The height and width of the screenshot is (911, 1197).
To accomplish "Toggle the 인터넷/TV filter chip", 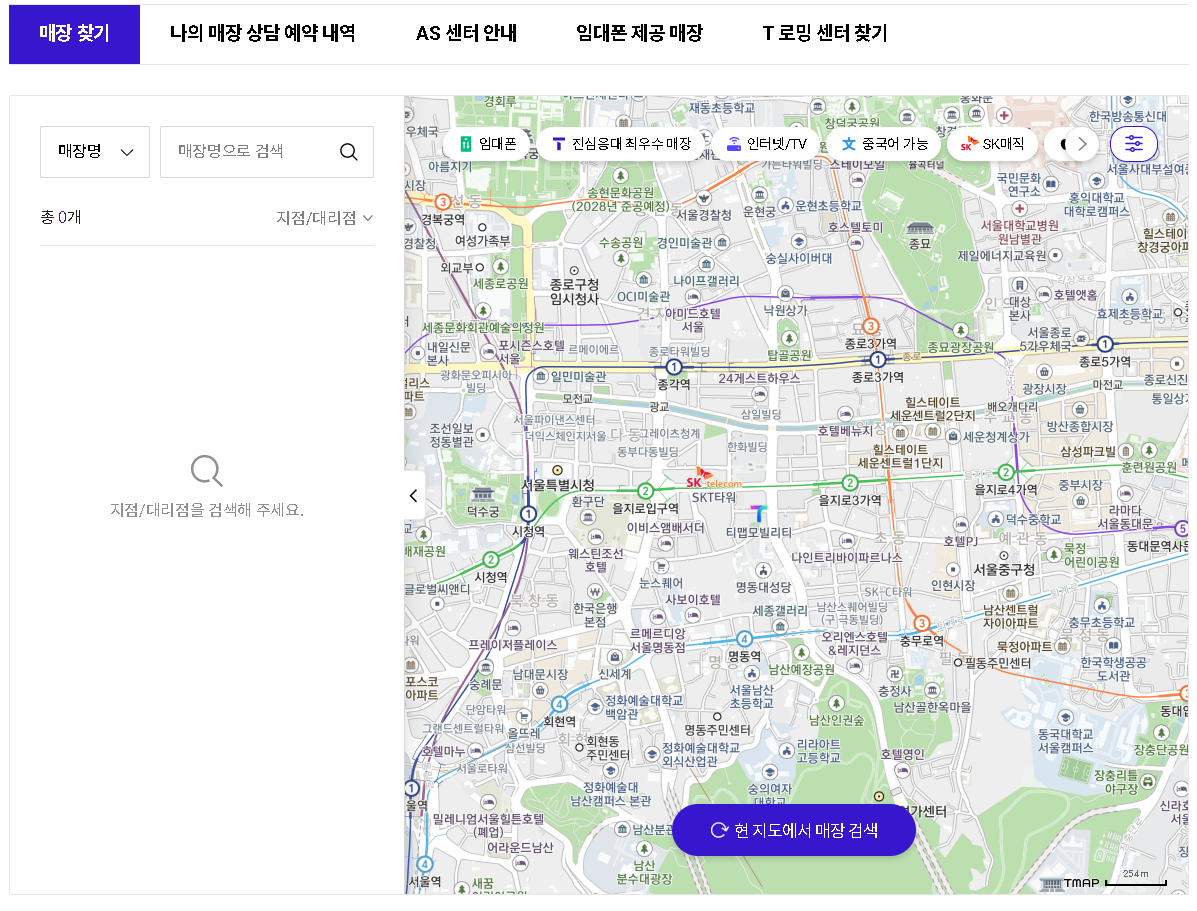I will (766, 144).
